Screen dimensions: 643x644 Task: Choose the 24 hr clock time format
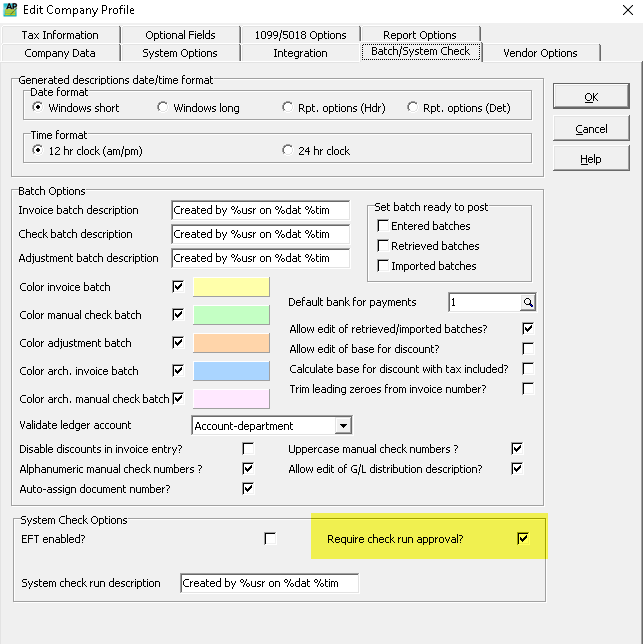(x=288, y=151)
